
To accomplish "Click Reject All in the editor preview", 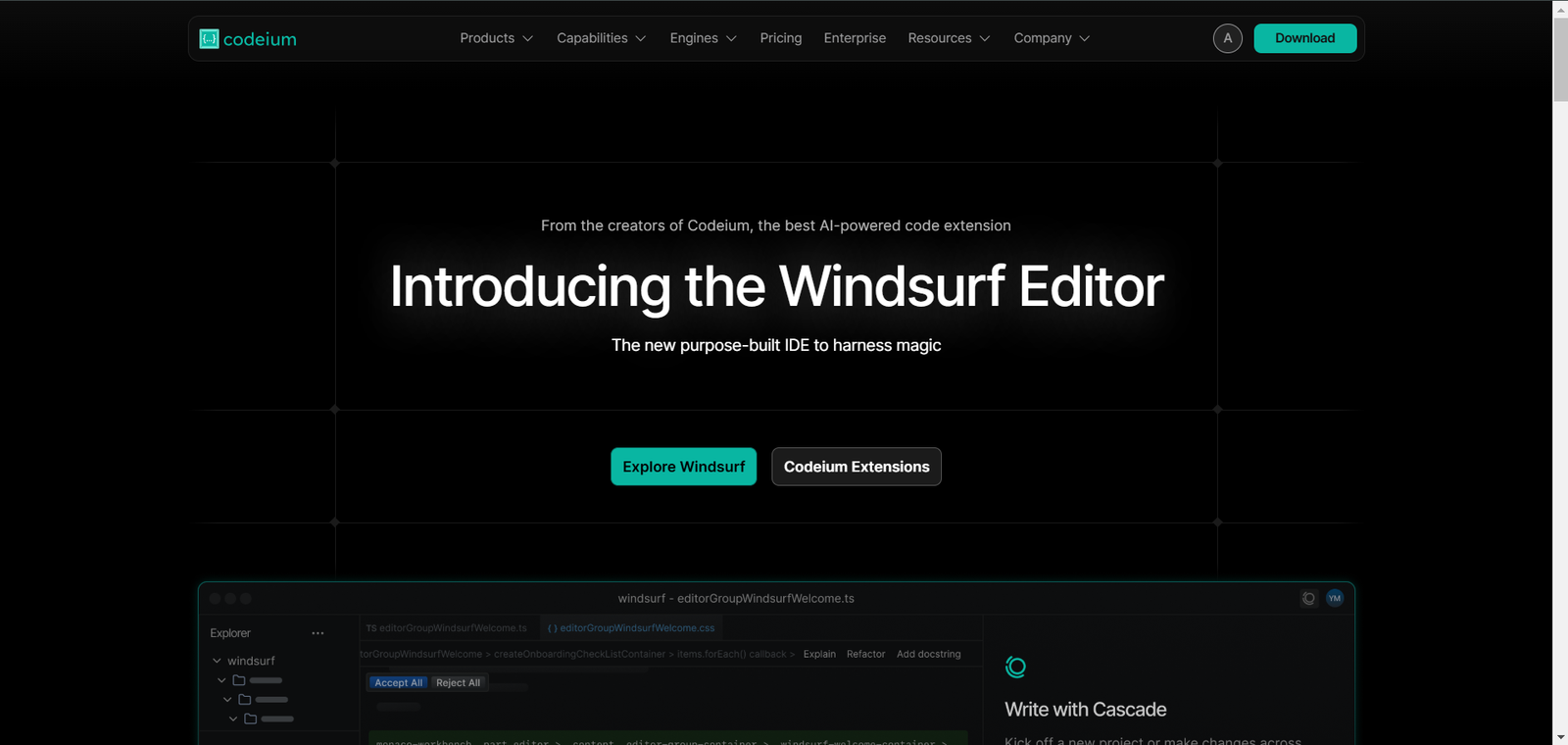I will click(459, 683).
